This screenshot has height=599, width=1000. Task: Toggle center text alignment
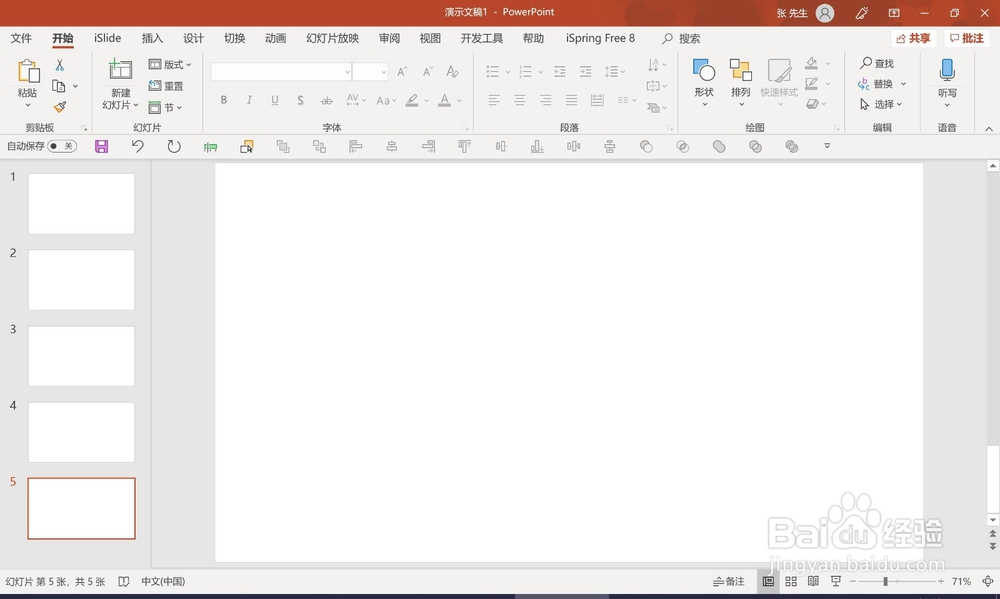[x=520, y=100]
